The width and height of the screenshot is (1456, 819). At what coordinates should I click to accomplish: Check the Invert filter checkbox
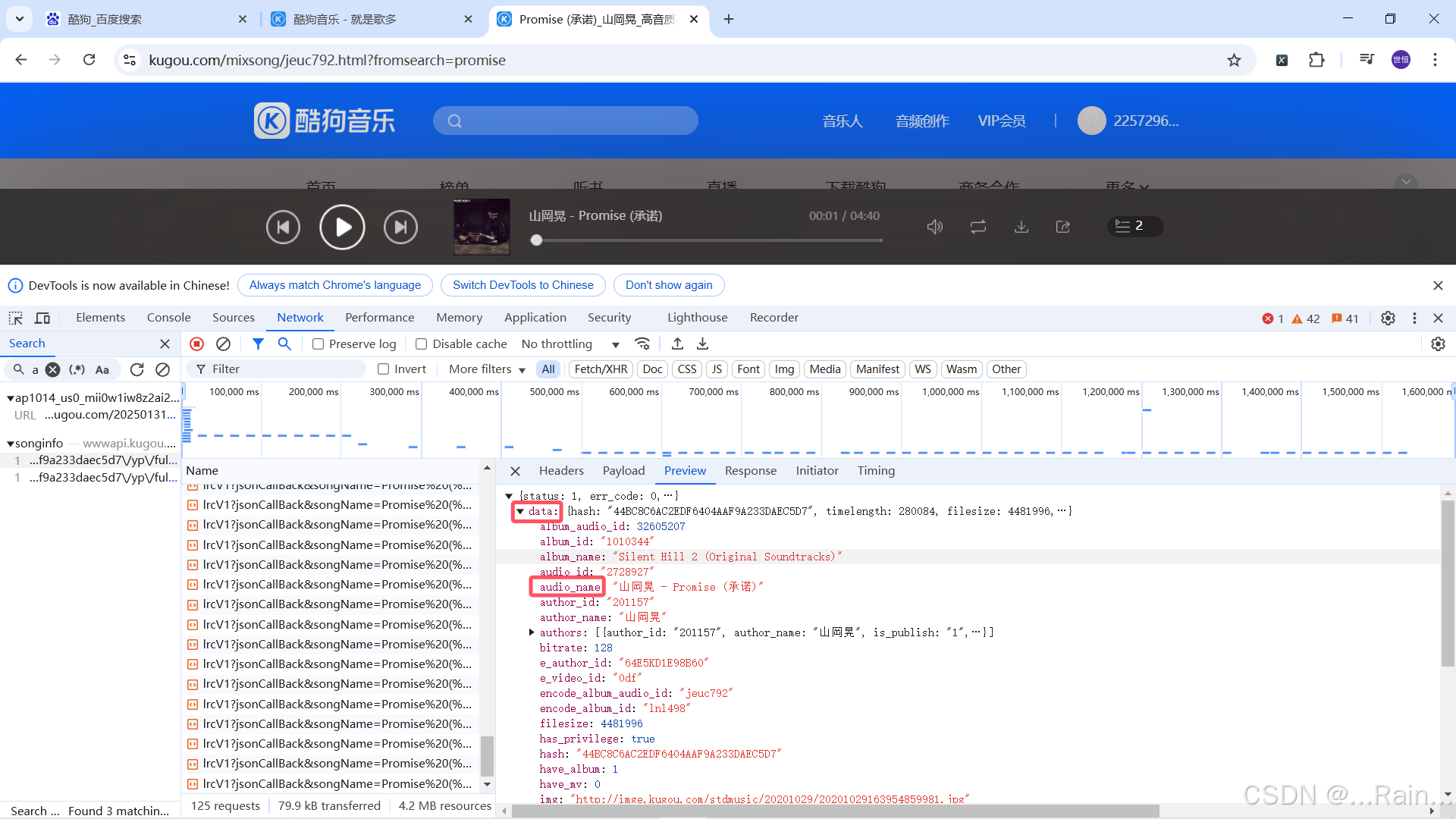pos(384,369)
